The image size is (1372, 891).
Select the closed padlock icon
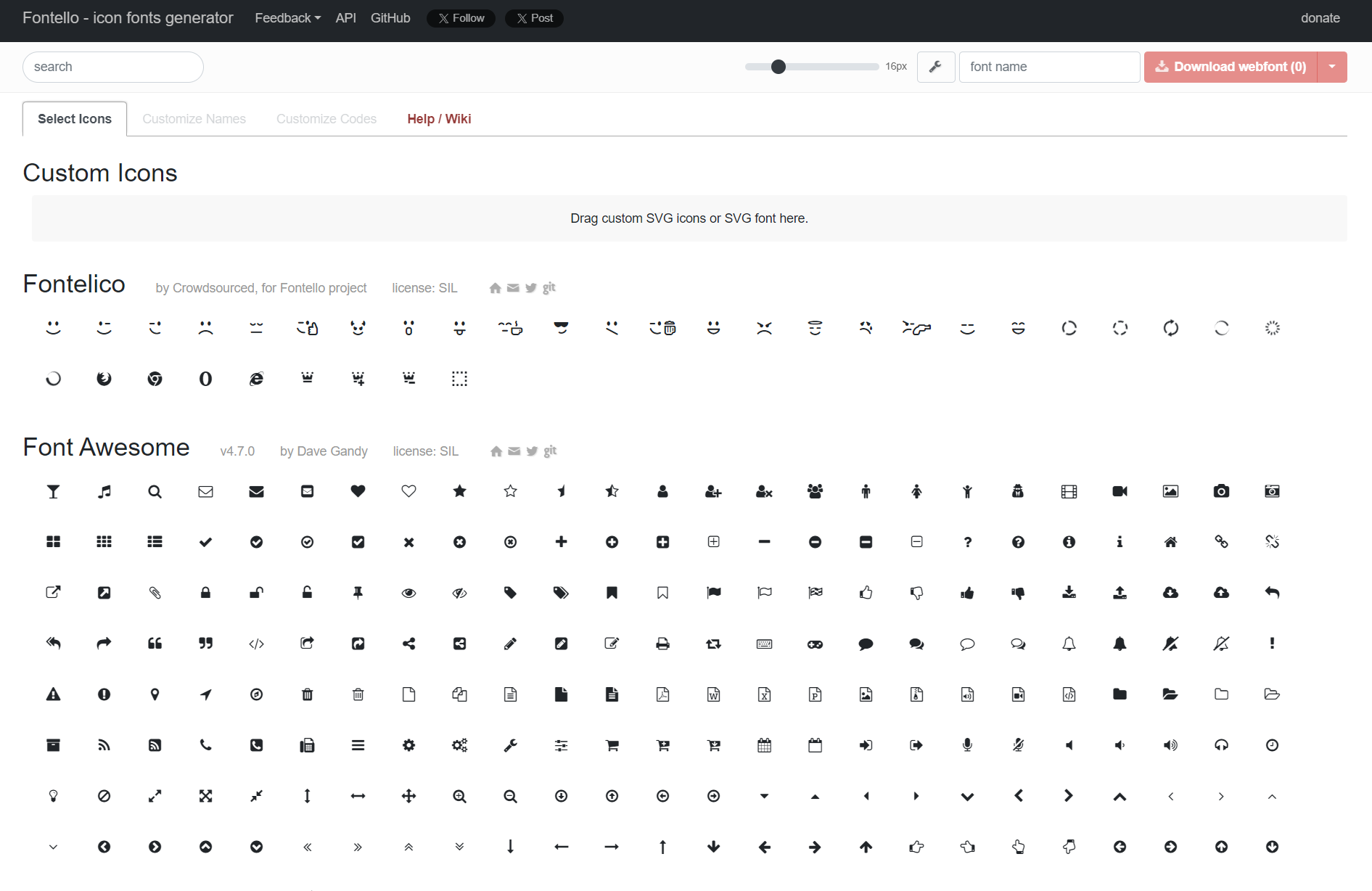tap(206, 593)
